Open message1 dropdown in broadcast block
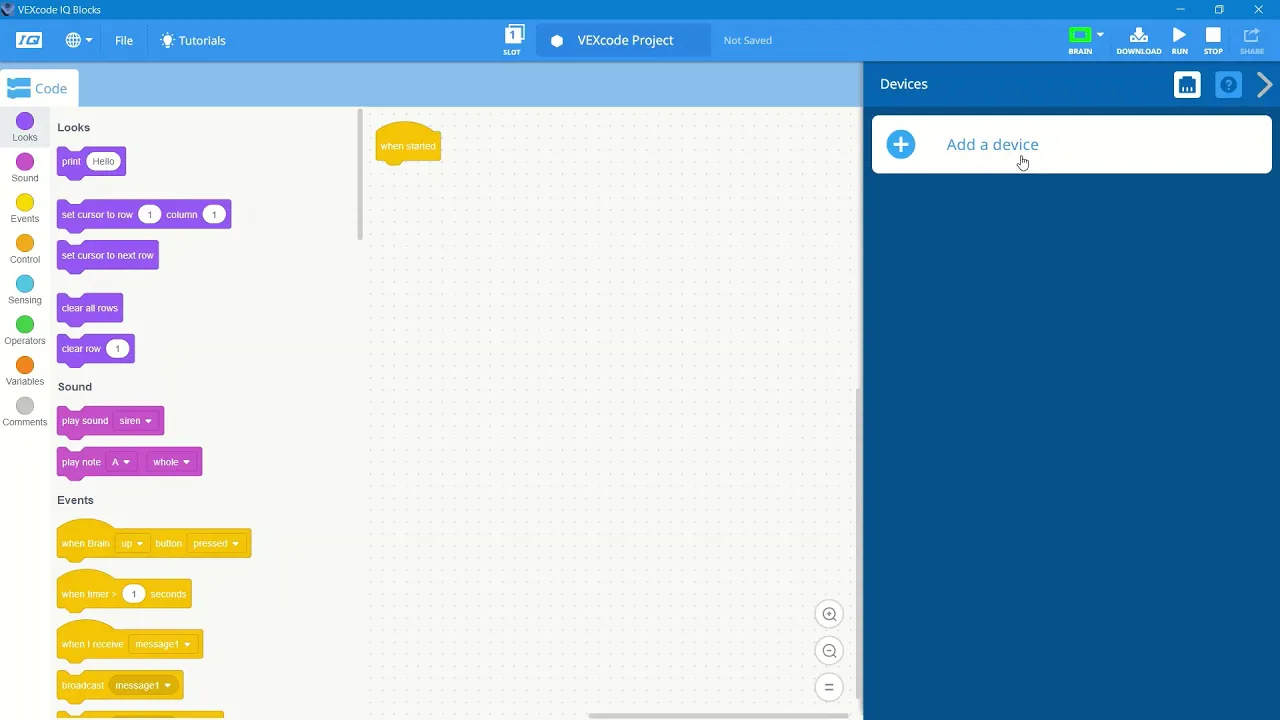Image resolution: width=1280 pixels, height=720 pixels. point(142,686)
